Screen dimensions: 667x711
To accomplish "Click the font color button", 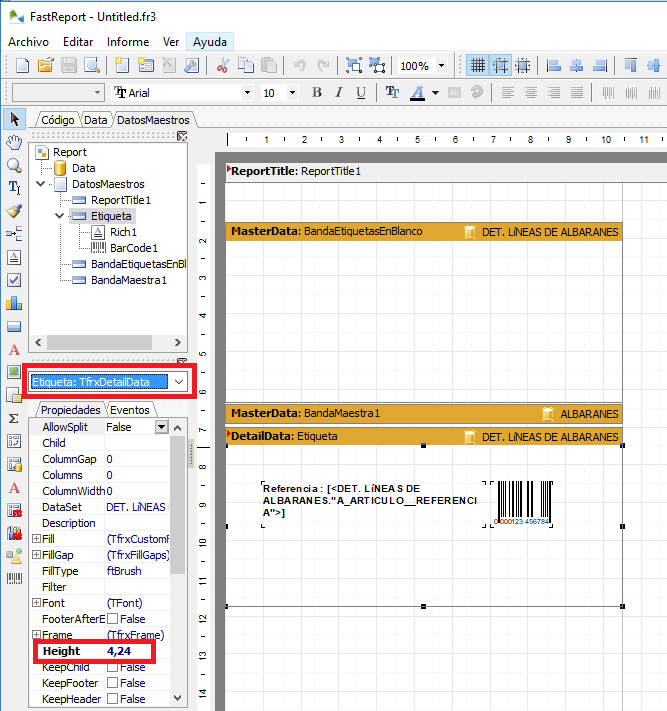I will 417,92.
